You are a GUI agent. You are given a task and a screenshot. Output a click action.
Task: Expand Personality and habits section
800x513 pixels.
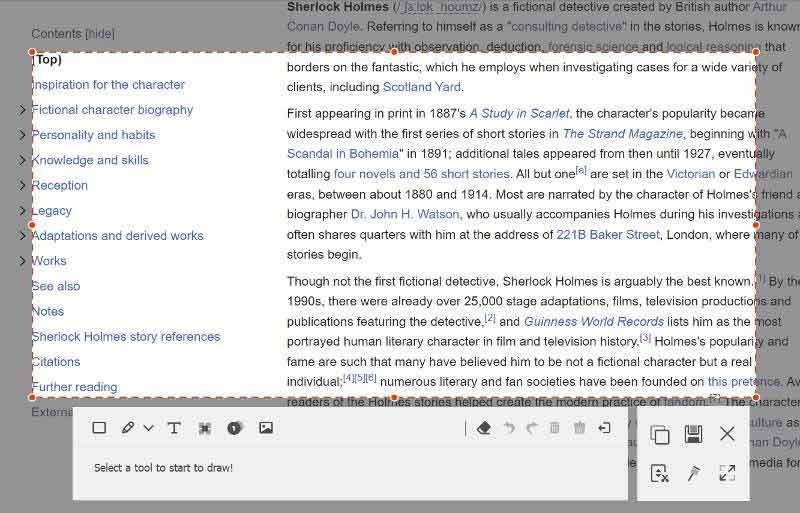pos(22,135)
